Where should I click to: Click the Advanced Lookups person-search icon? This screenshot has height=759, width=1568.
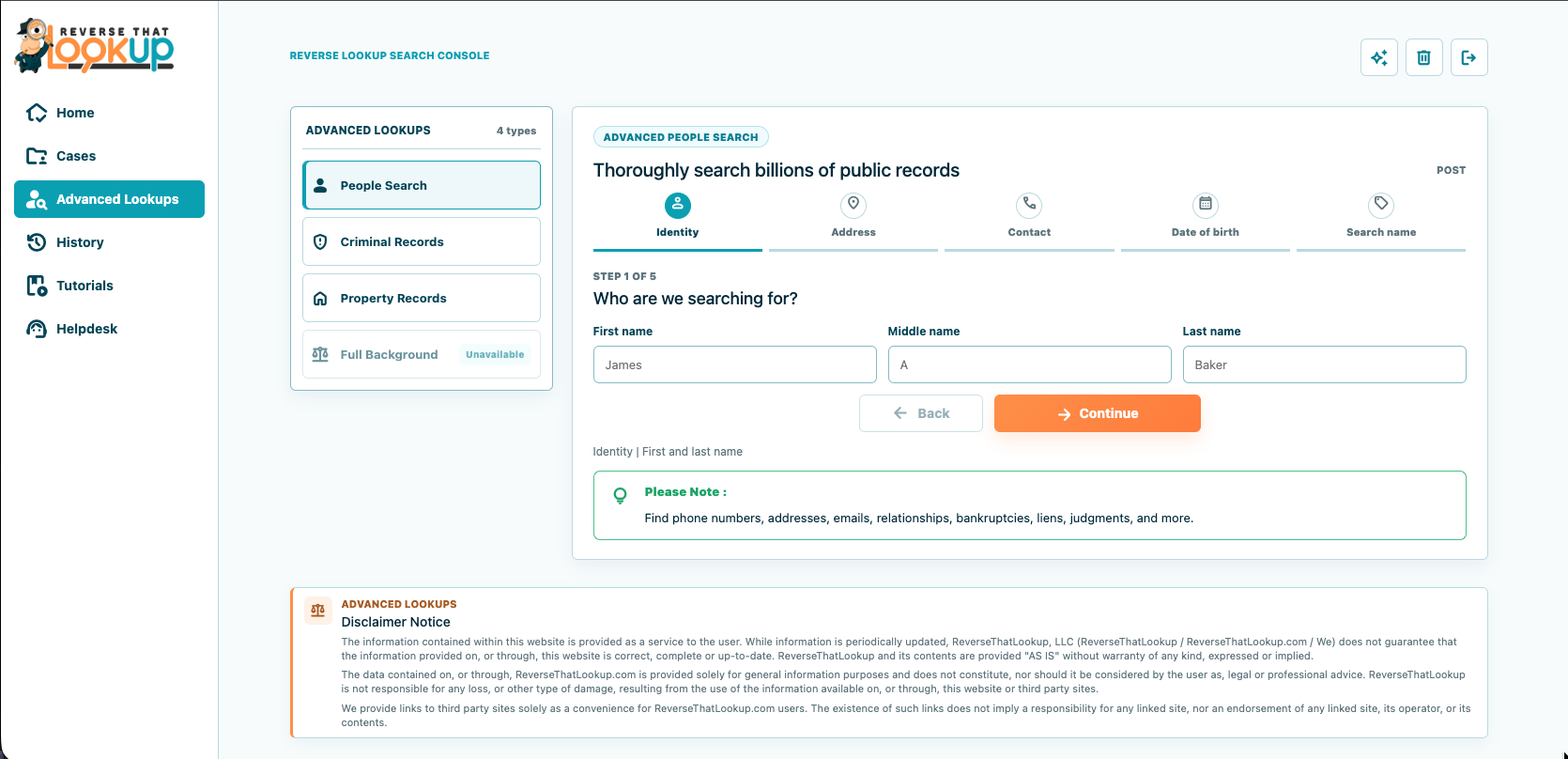37,199
